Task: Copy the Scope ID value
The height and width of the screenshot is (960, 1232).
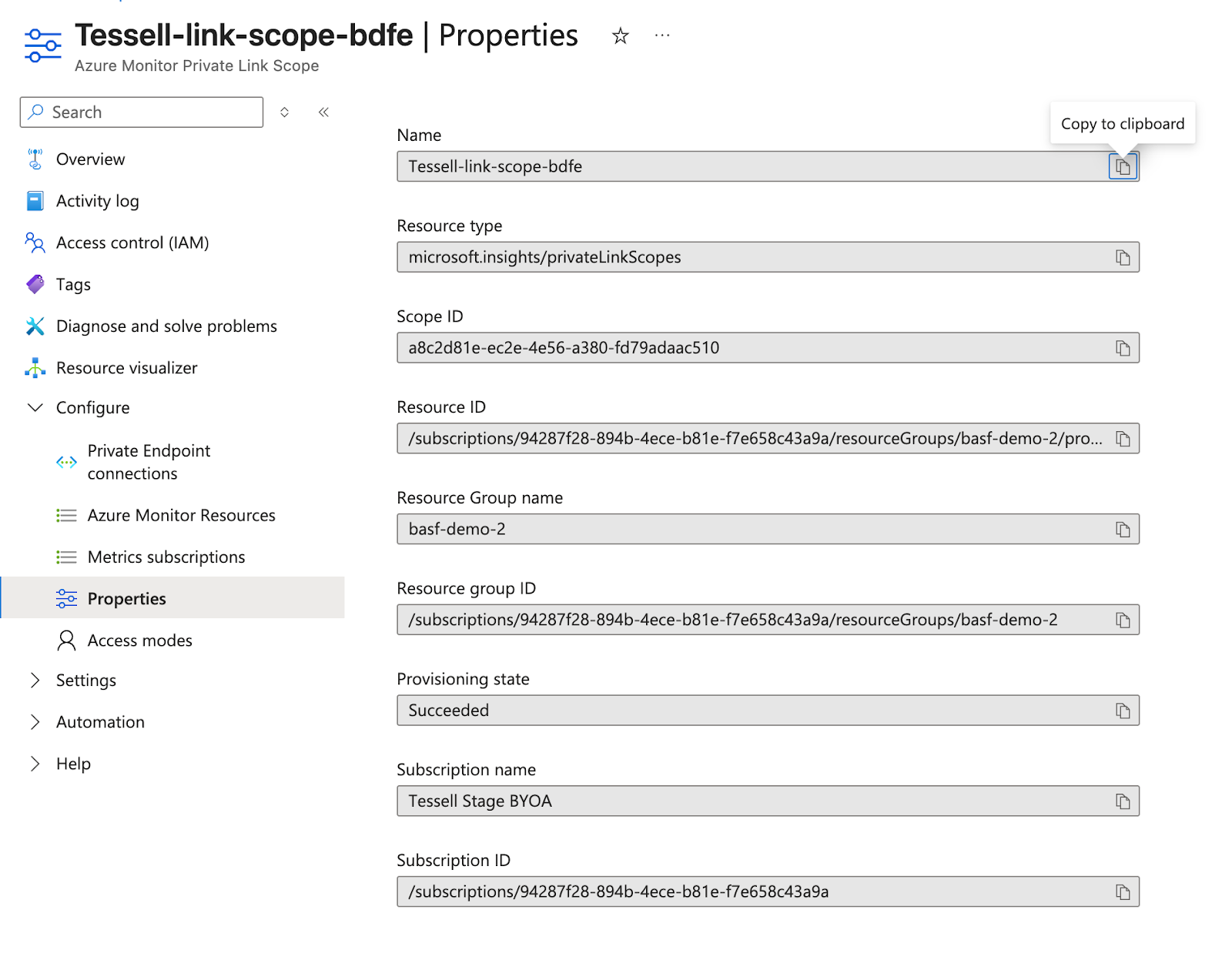Action: pyautogui.click(x=1123, y=349)
